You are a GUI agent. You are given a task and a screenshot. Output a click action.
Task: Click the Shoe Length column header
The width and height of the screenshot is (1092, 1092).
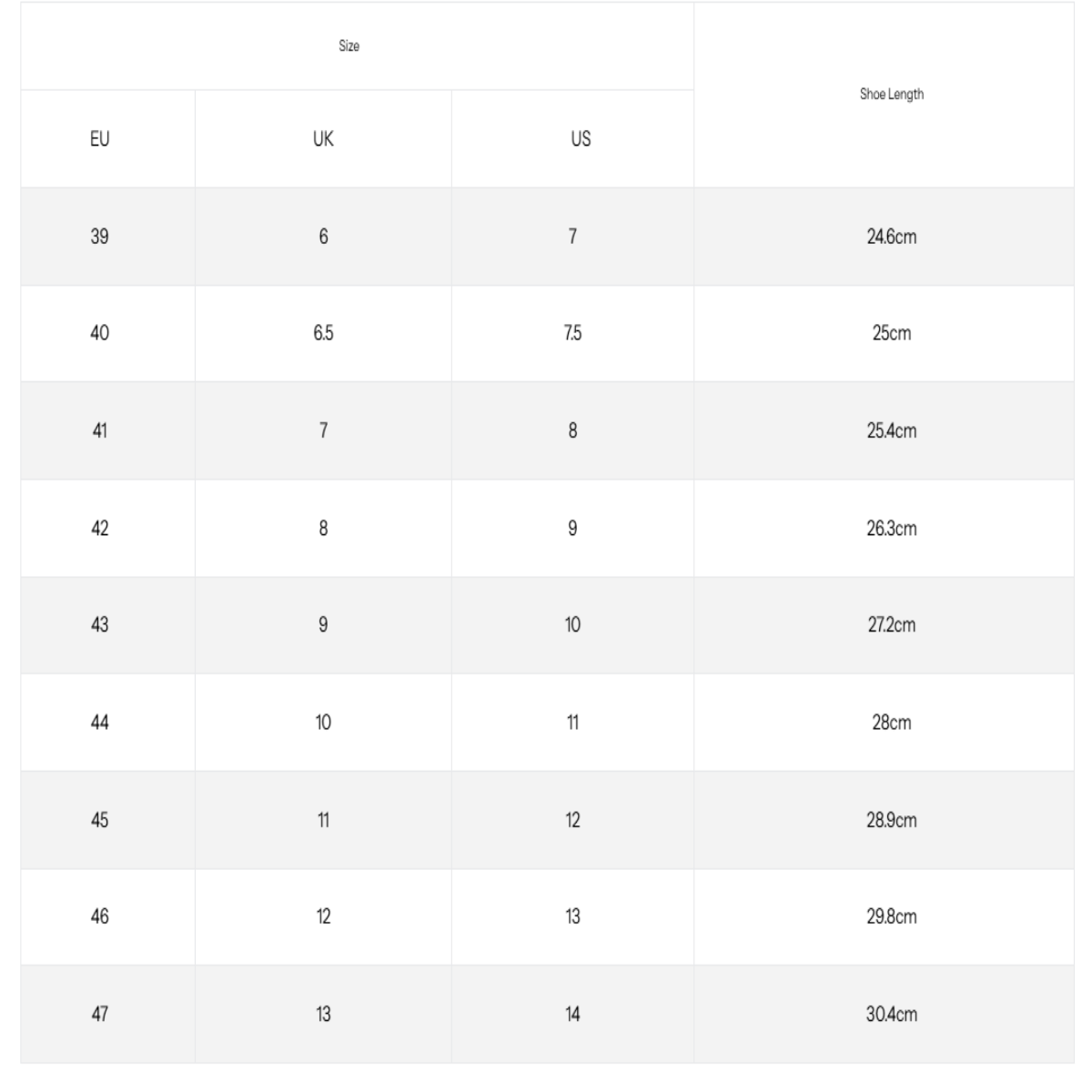[891, 95]
